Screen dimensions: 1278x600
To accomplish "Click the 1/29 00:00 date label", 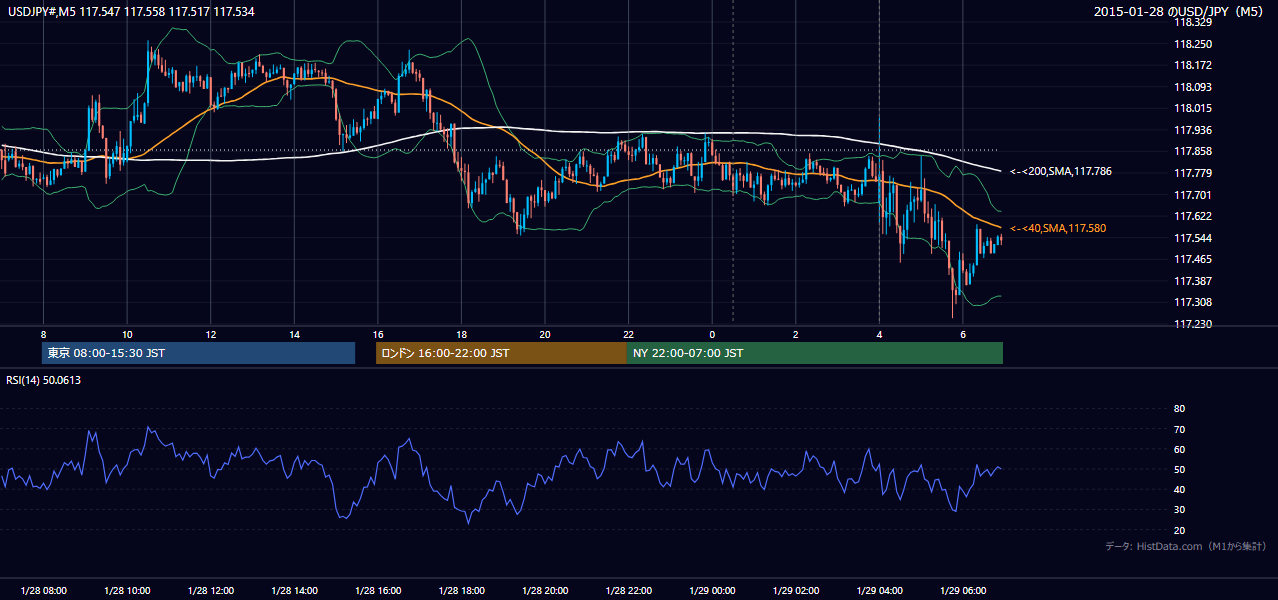I will [712, 591].
